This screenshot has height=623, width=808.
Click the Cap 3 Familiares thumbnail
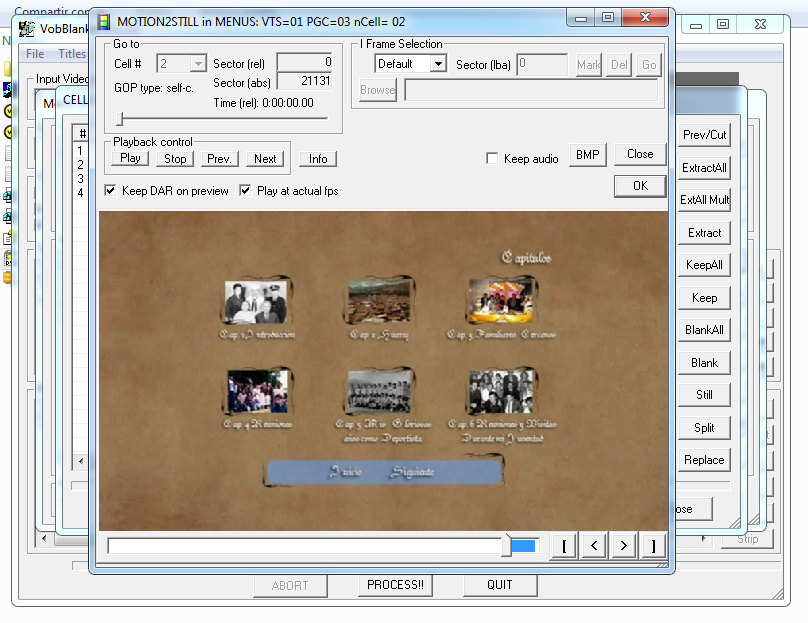pyautogui.click(x=501, y=301)
